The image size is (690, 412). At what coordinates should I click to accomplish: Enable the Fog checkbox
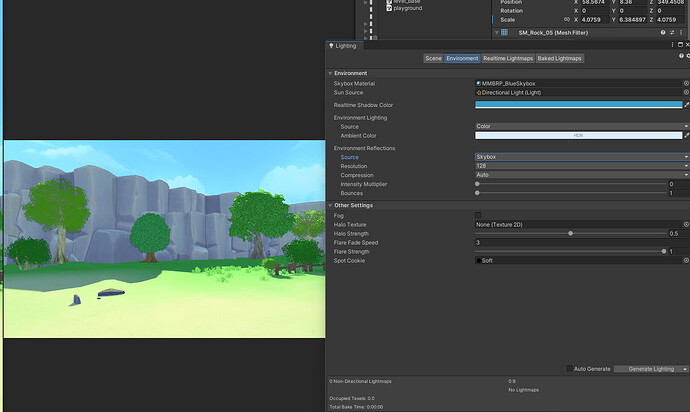[478, 215]
